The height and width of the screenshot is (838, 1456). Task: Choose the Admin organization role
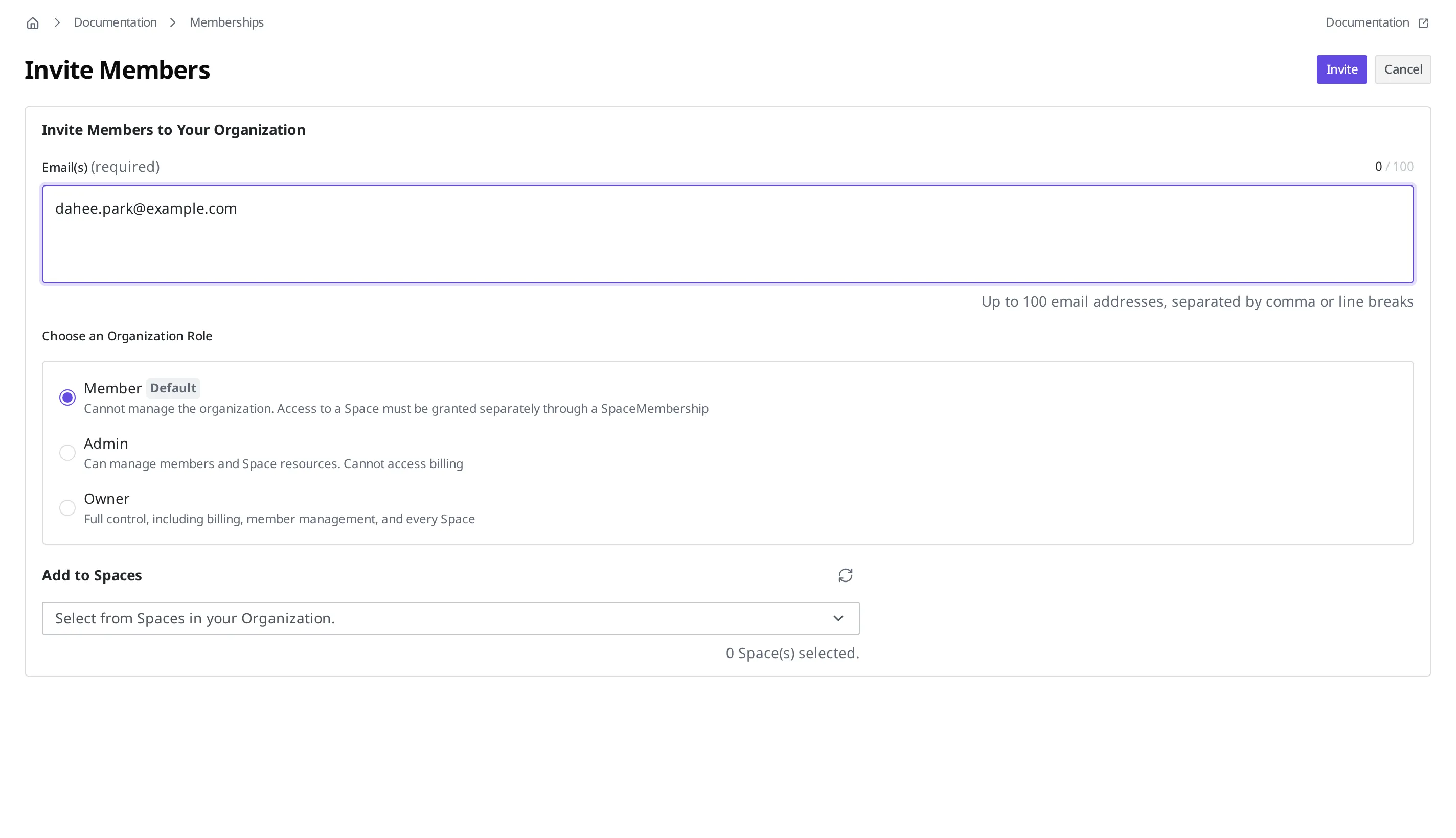tap(67, 453)
